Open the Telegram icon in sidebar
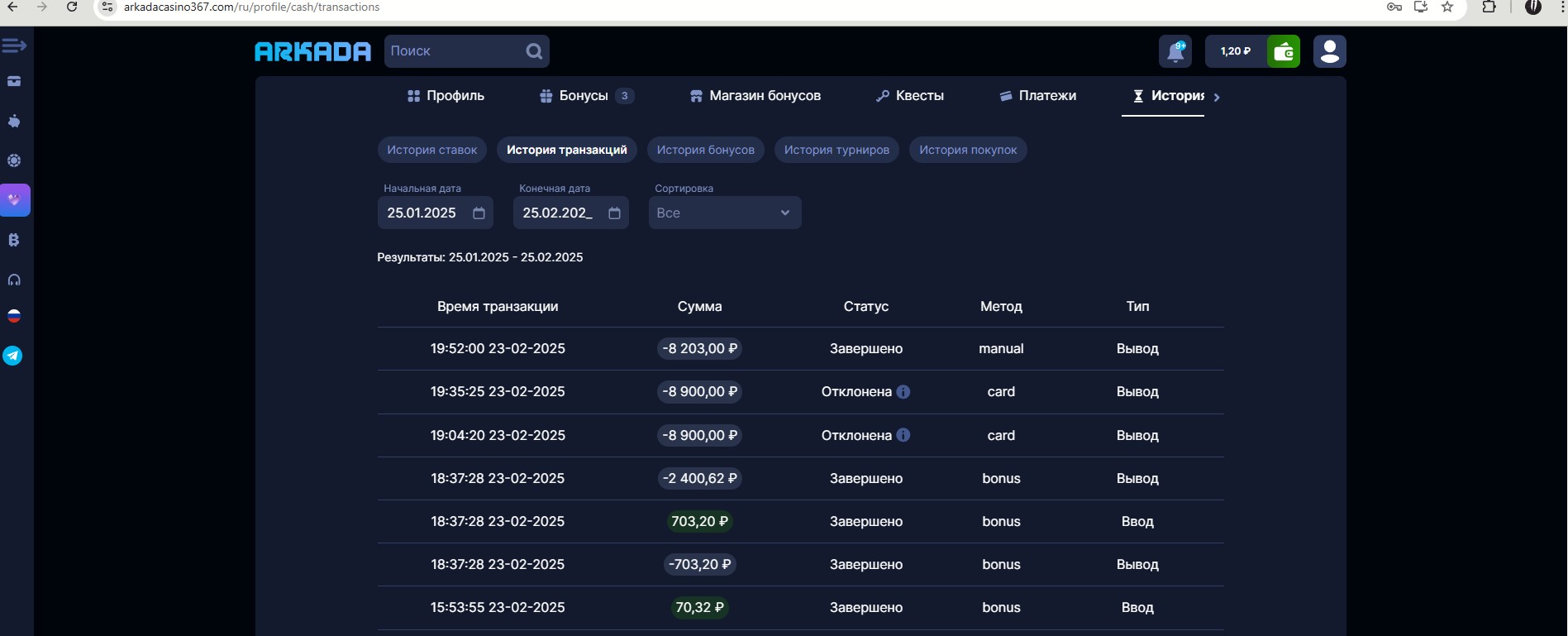Image resolution: width=1568 pixels, height=636 pixels. [13, 356]
